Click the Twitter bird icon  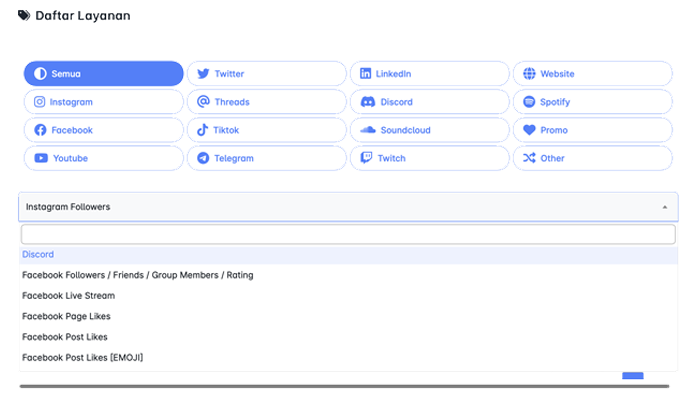tap(203, 74)
